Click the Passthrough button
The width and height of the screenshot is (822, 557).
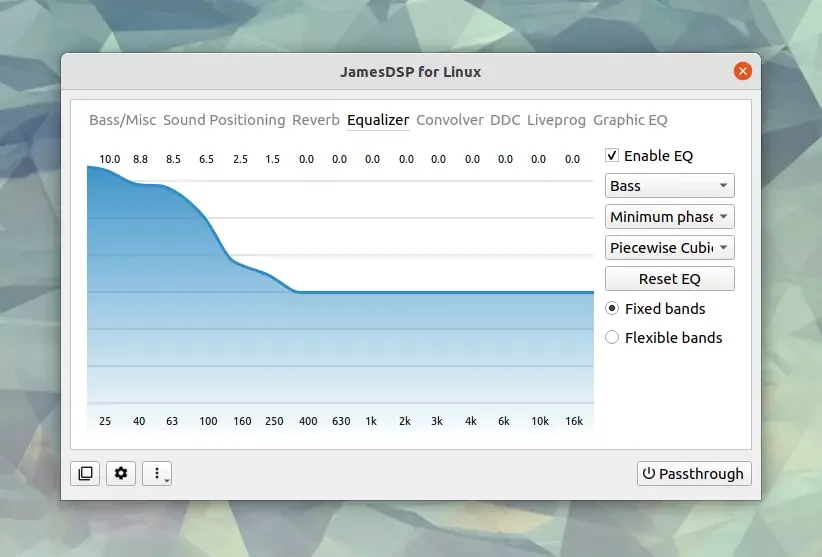click(694, 473)
